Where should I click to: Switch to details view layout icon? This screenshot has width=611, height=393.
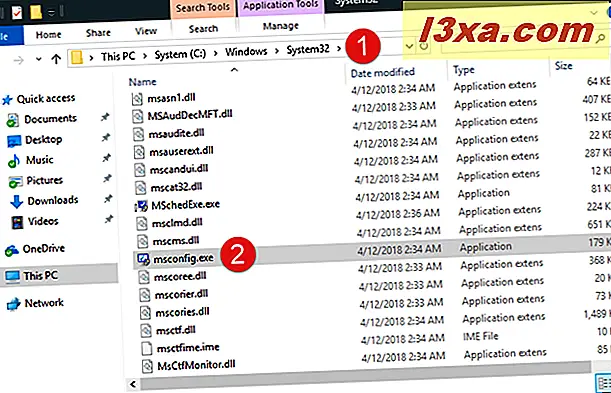point(604,383)
